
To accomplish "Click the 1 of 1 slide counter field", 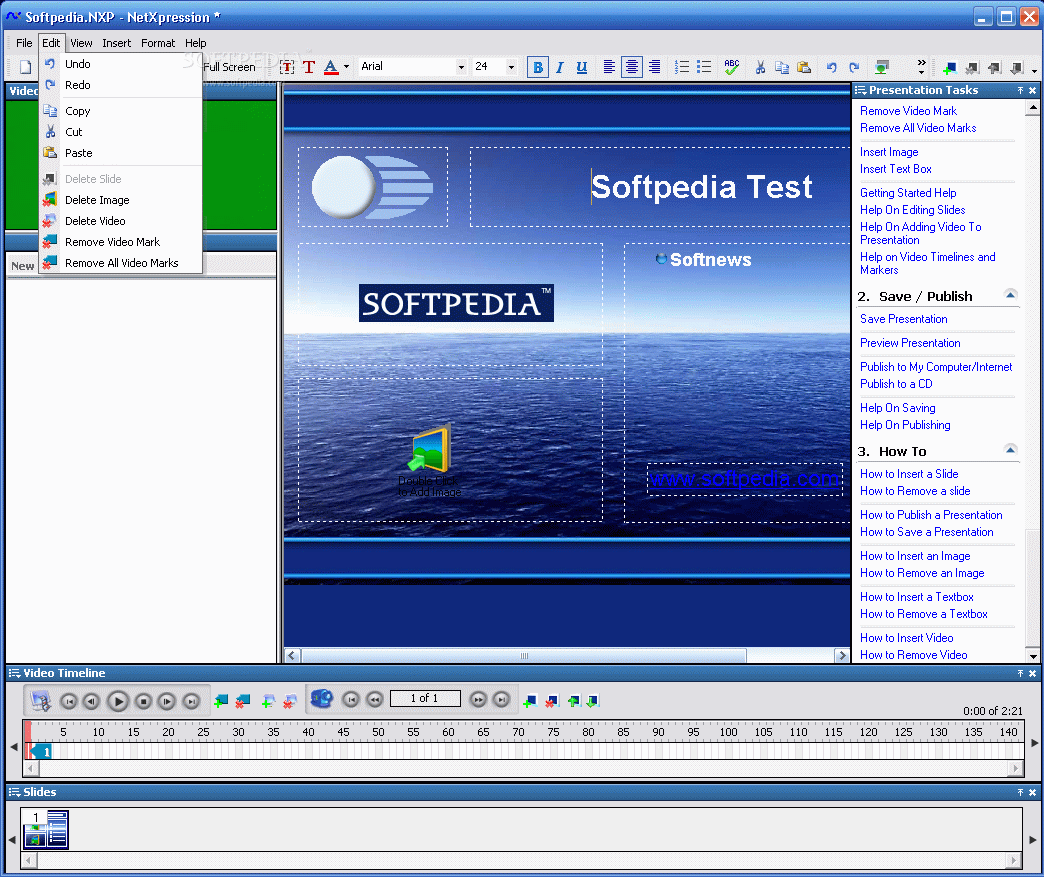I will 425,698.
